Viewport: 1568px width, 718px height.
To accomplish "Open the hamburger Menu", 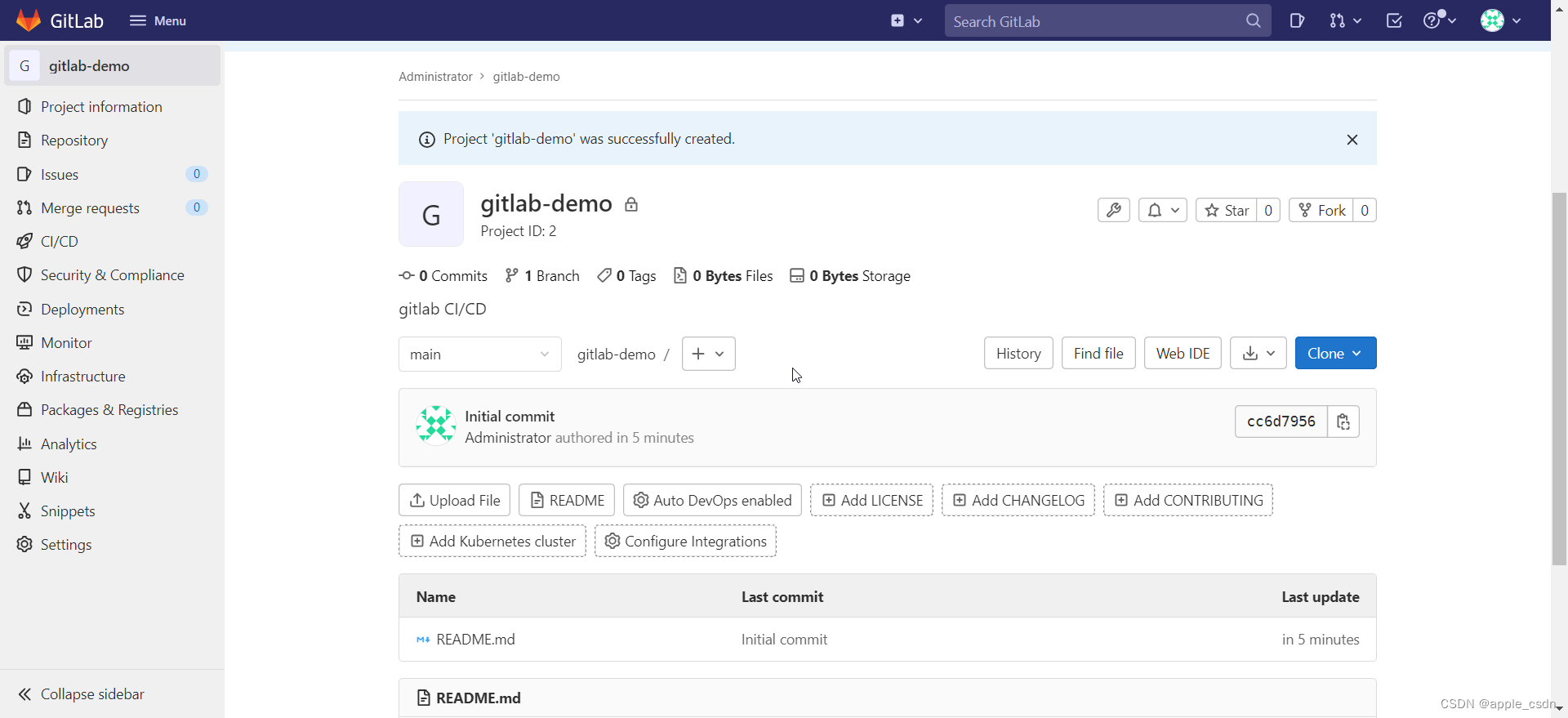I will point(158,20).
